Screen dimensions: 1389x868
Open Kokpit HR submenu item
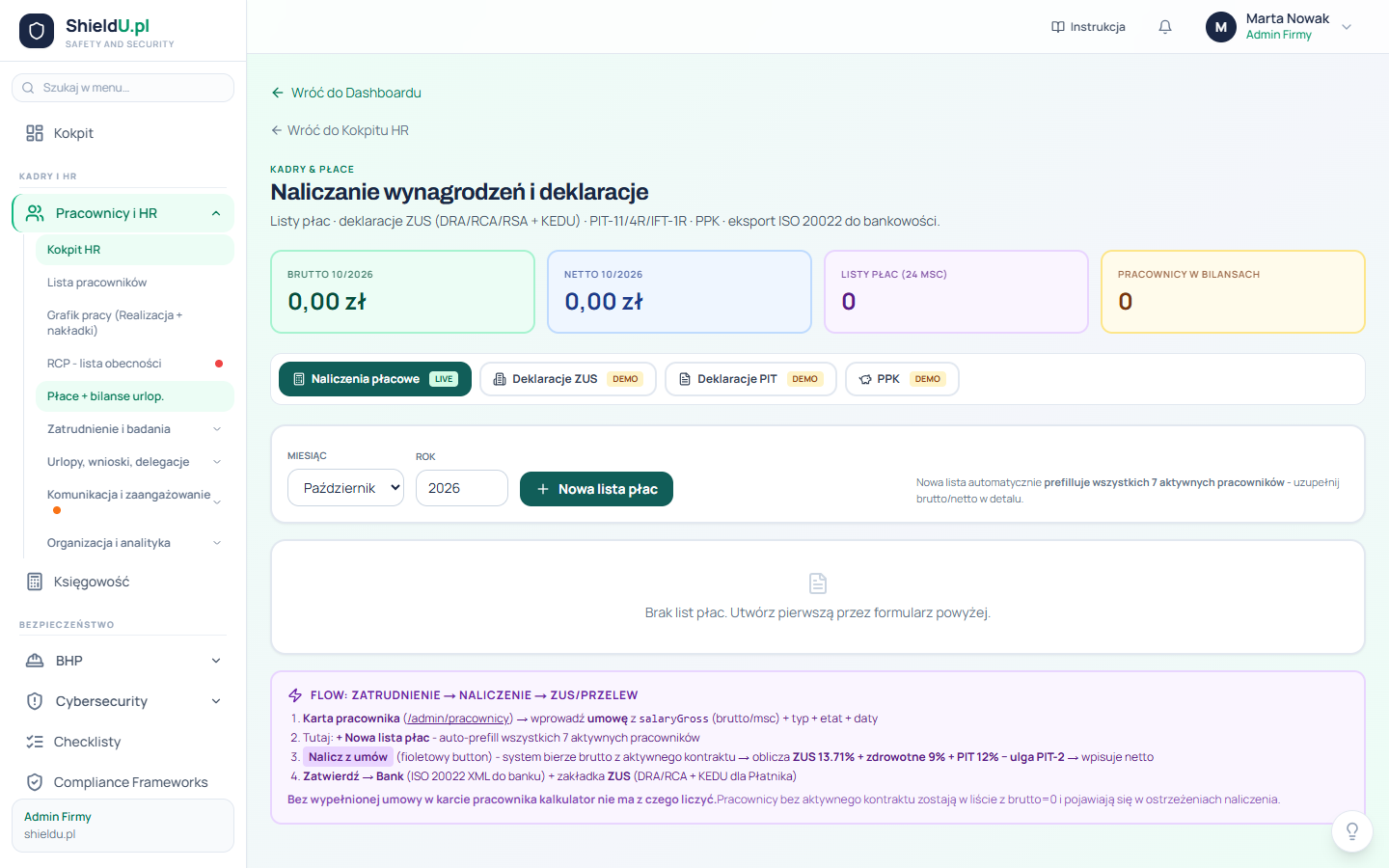click(x=135, y=250)
